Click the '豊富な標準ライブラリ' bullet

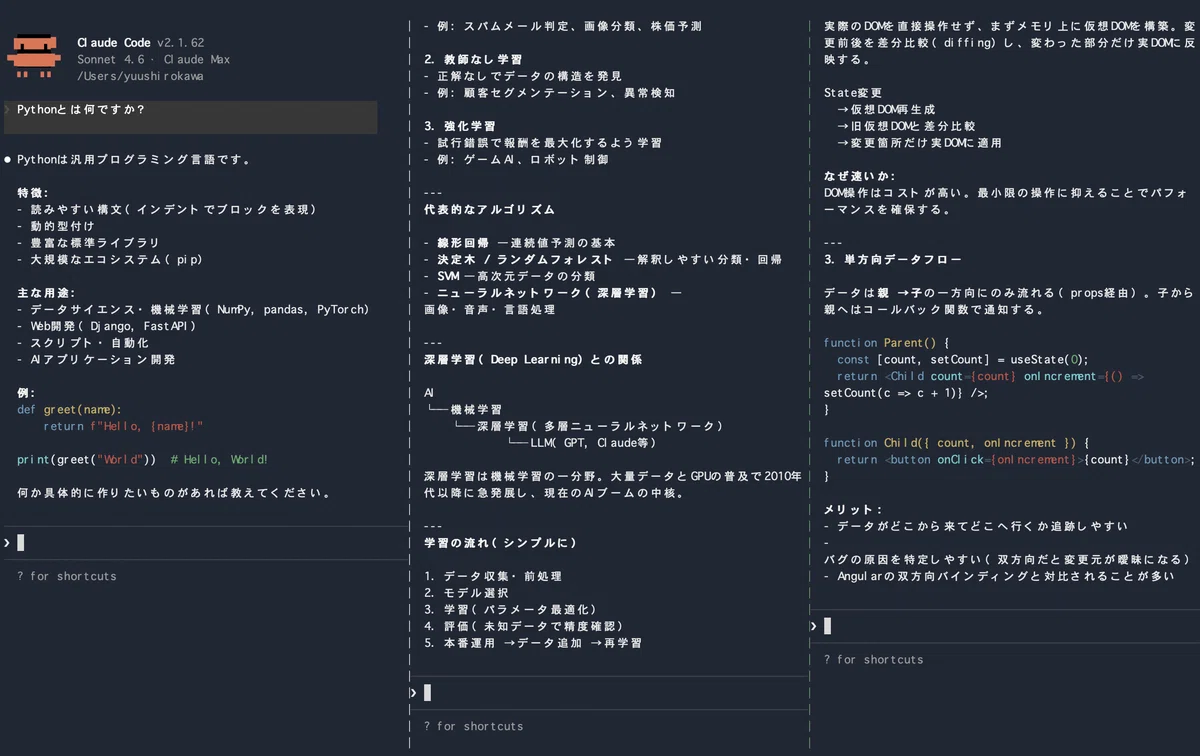(88, 243)
